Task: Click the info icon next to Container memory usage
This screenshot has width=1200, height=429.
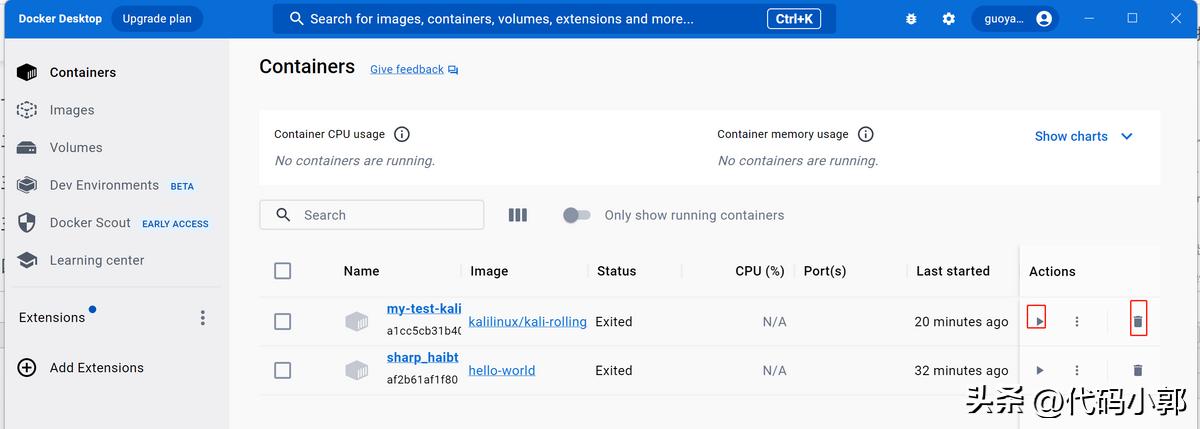Action: point(865,134)
